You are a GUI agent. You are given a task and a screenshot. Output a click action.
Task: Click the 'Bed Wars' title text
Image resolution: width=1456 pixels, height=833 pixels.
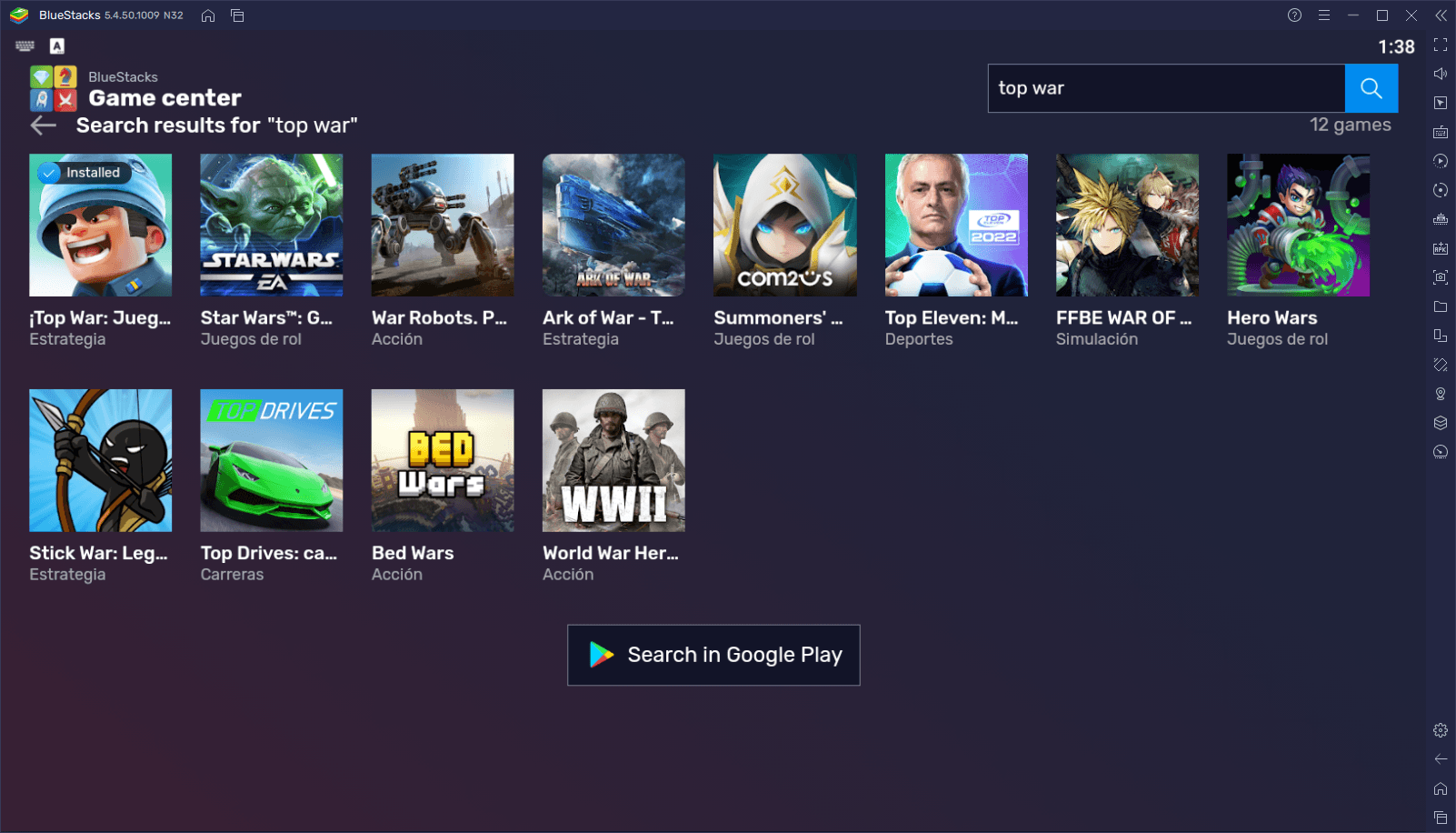(413, 553)
